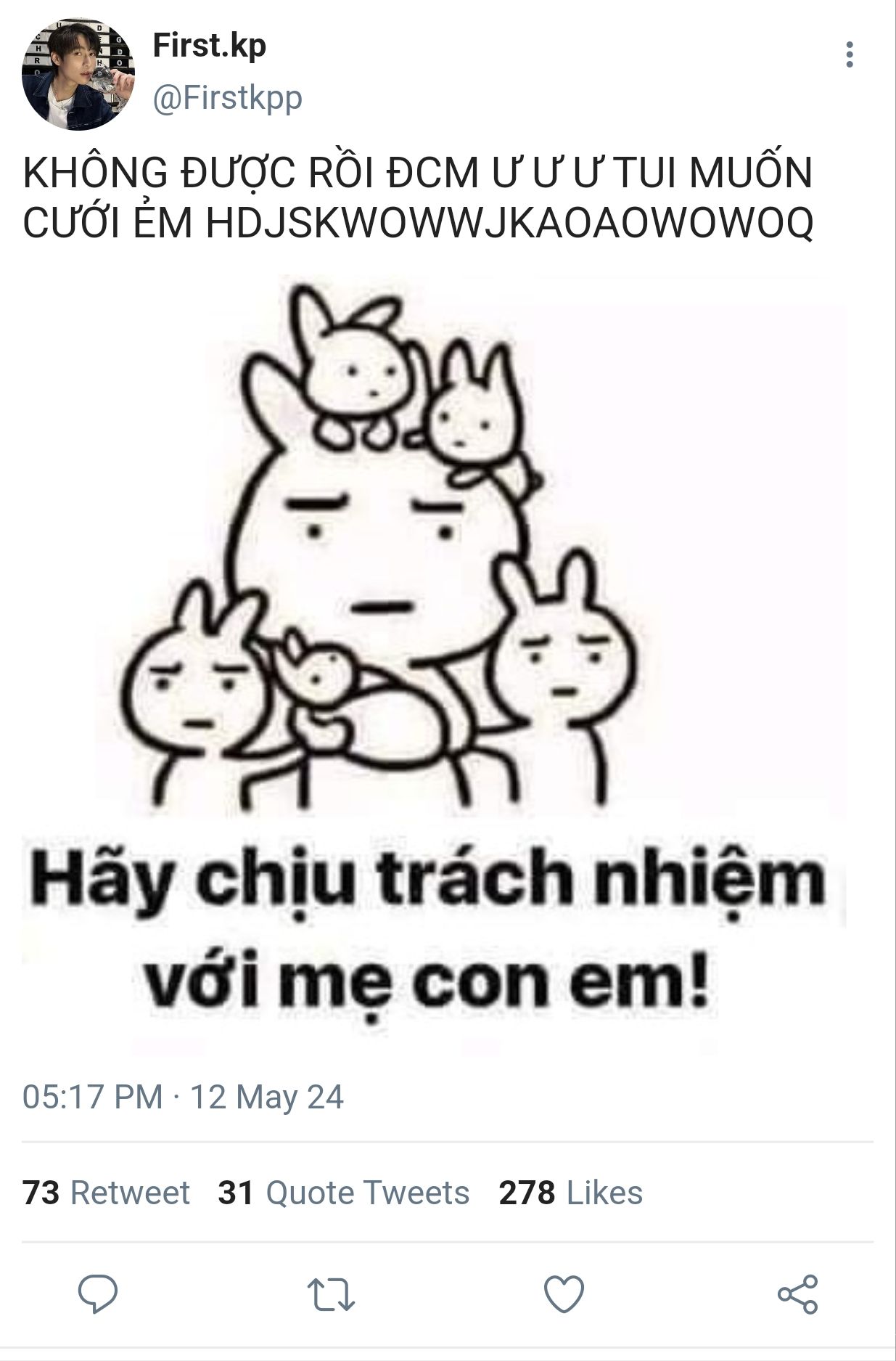
Task: Show the 31 Quote Tweets
Action: pyautogui.click(x=343, y=1193)
